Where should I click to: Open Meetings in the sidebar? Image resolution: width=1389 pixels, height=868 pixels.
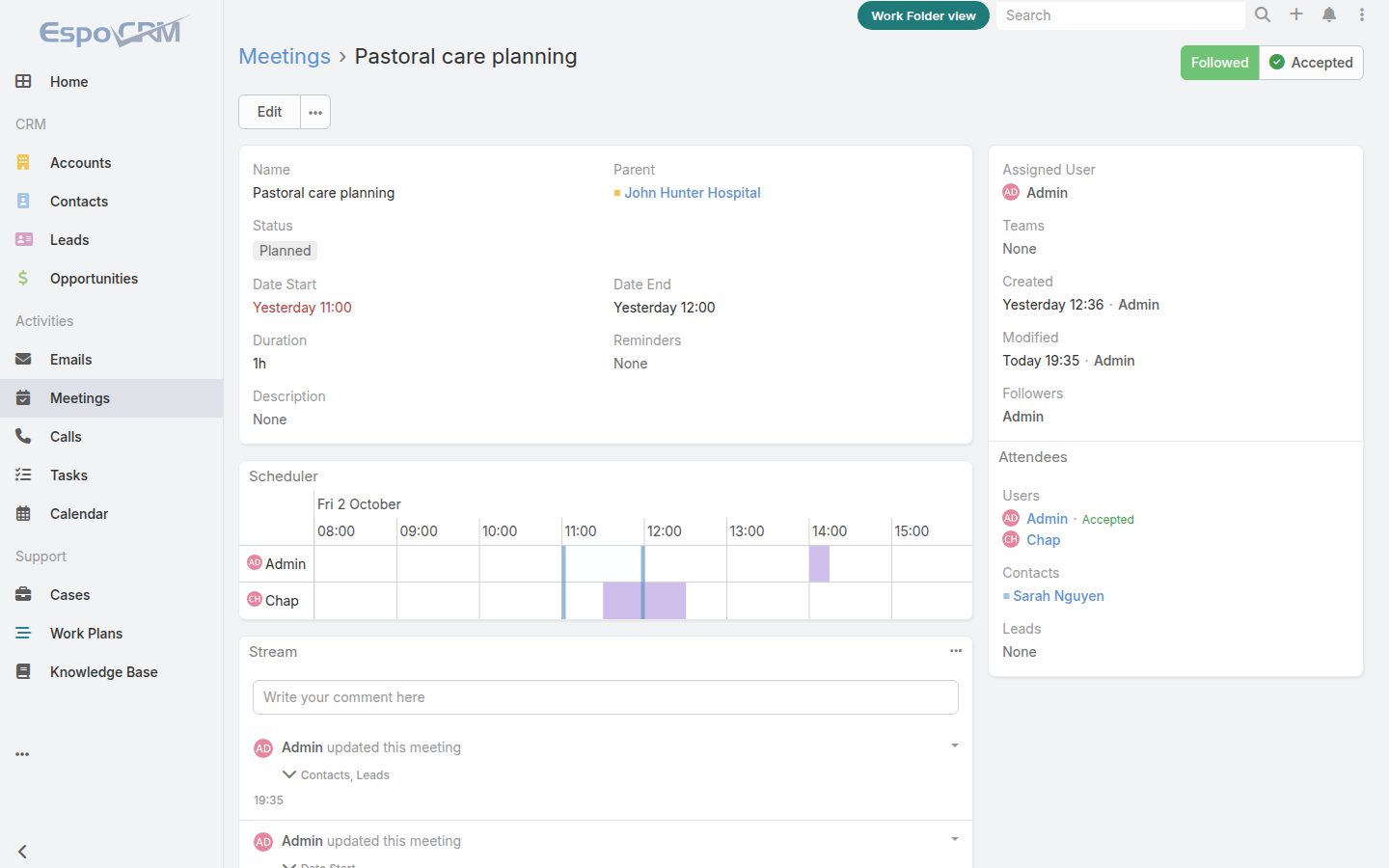tap(112, 398)
